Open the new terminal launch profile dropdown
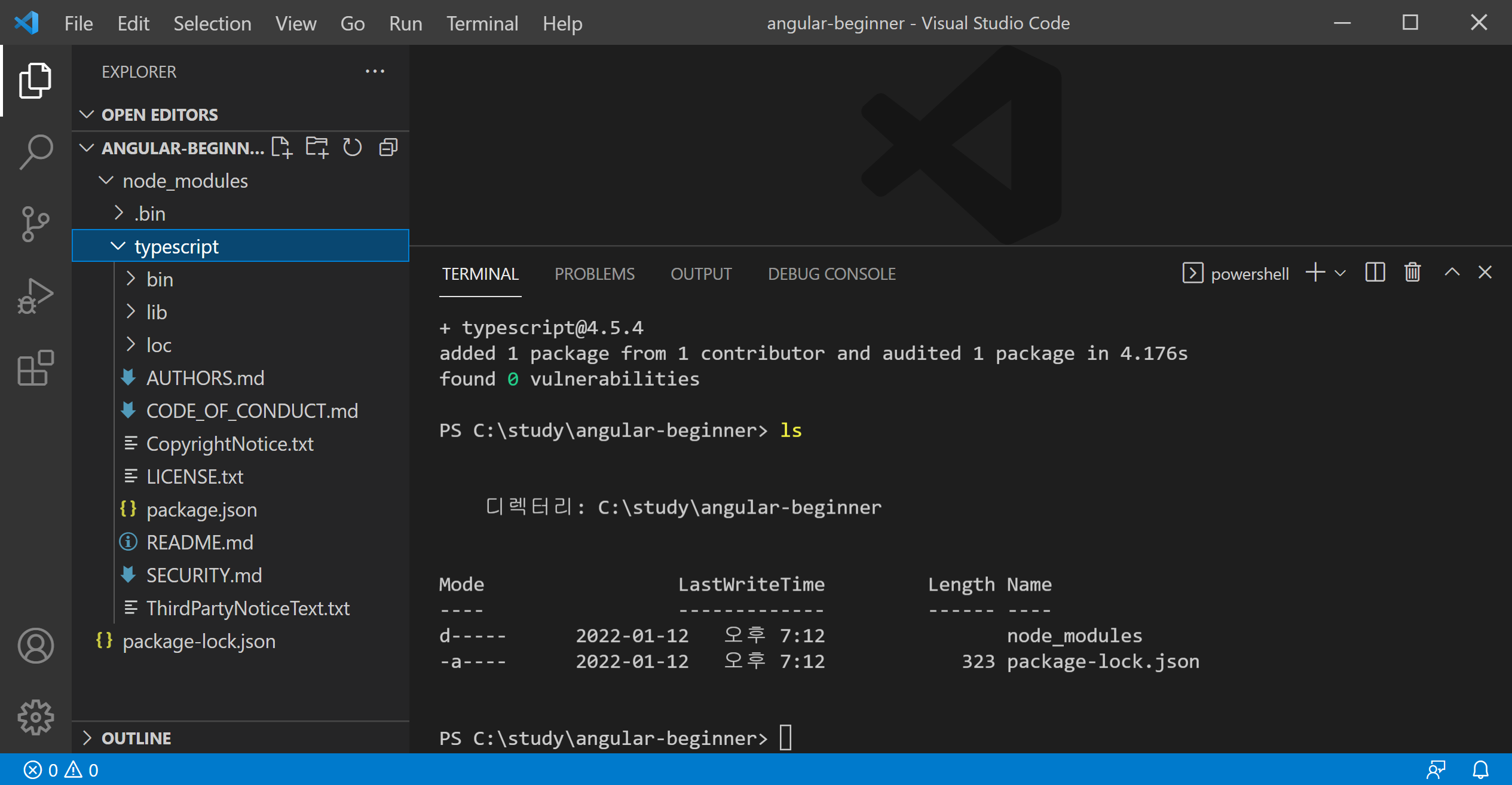Image resolution: width=1512 pixels, height=785 pixels. (x=1340, y=274)
